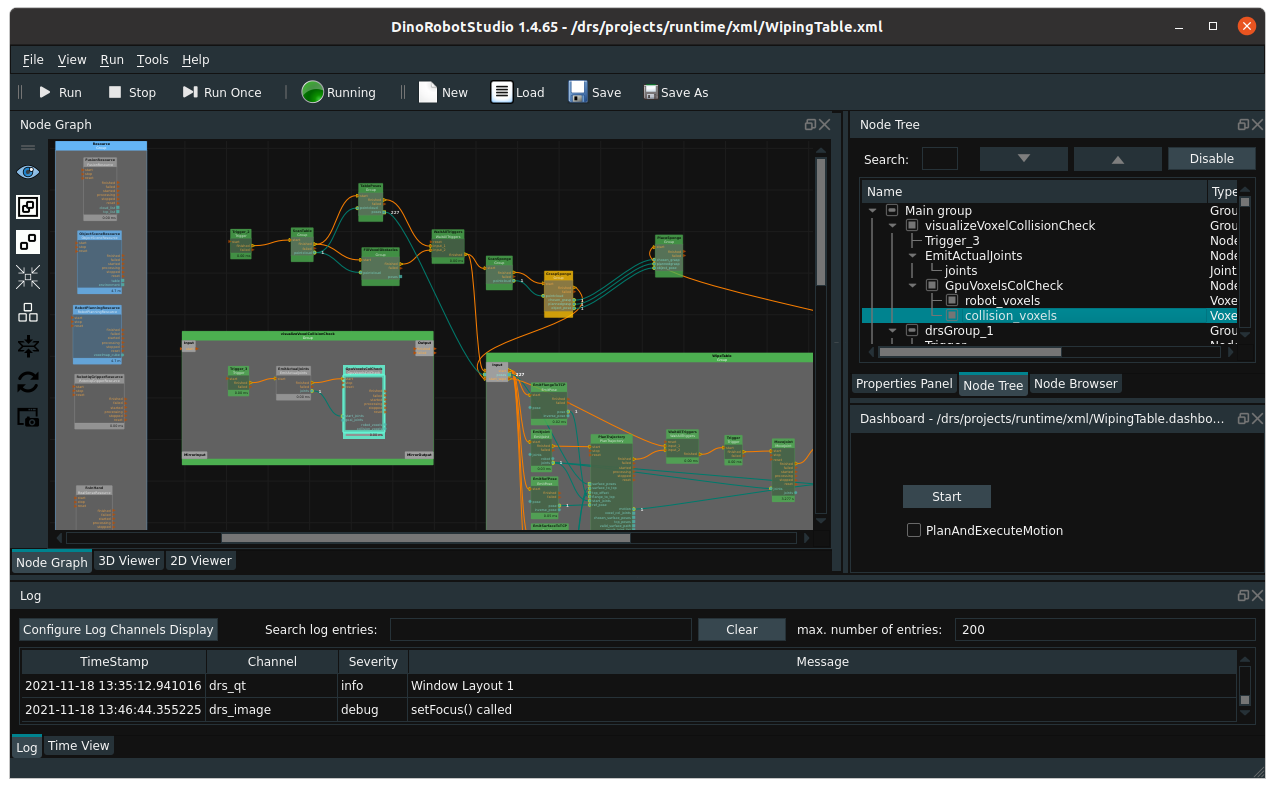The image size is (1275, 788).
Task: Click the eye visibility icon in Node Graph sidebar
Action: [28, 172]
